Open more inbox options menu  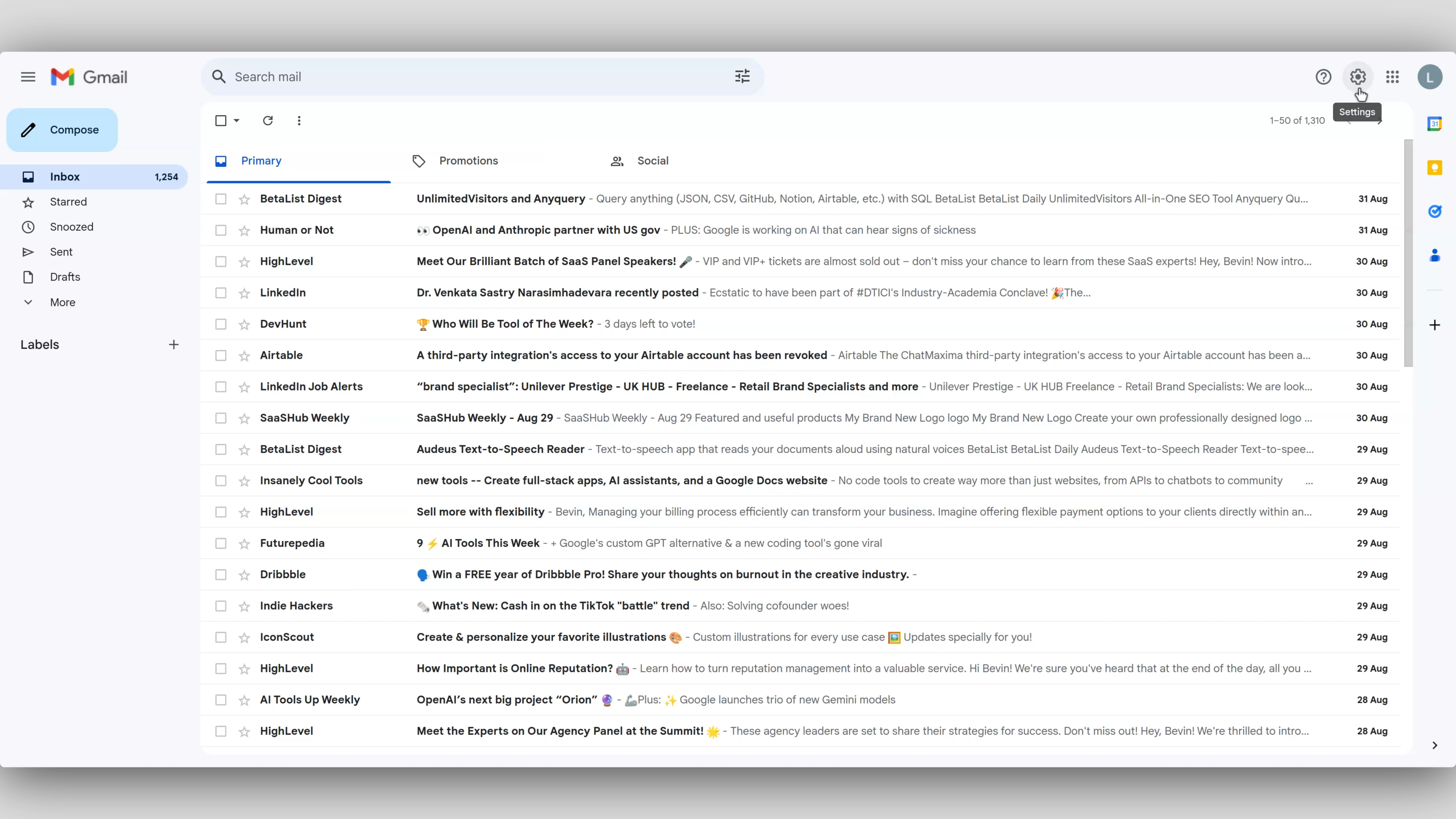pyautogui.click(x=299, y=120)
